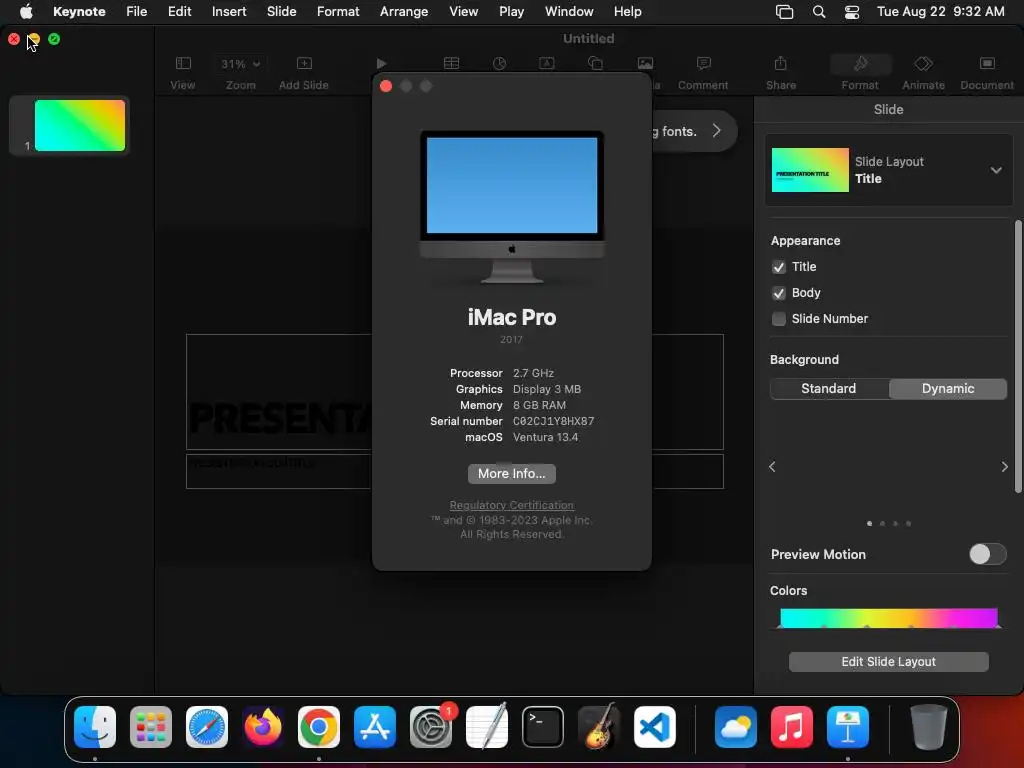Select the Dynamic background option
This screenshot has width=1024, height=768.
pyautogui.click(x=948, y=389)
